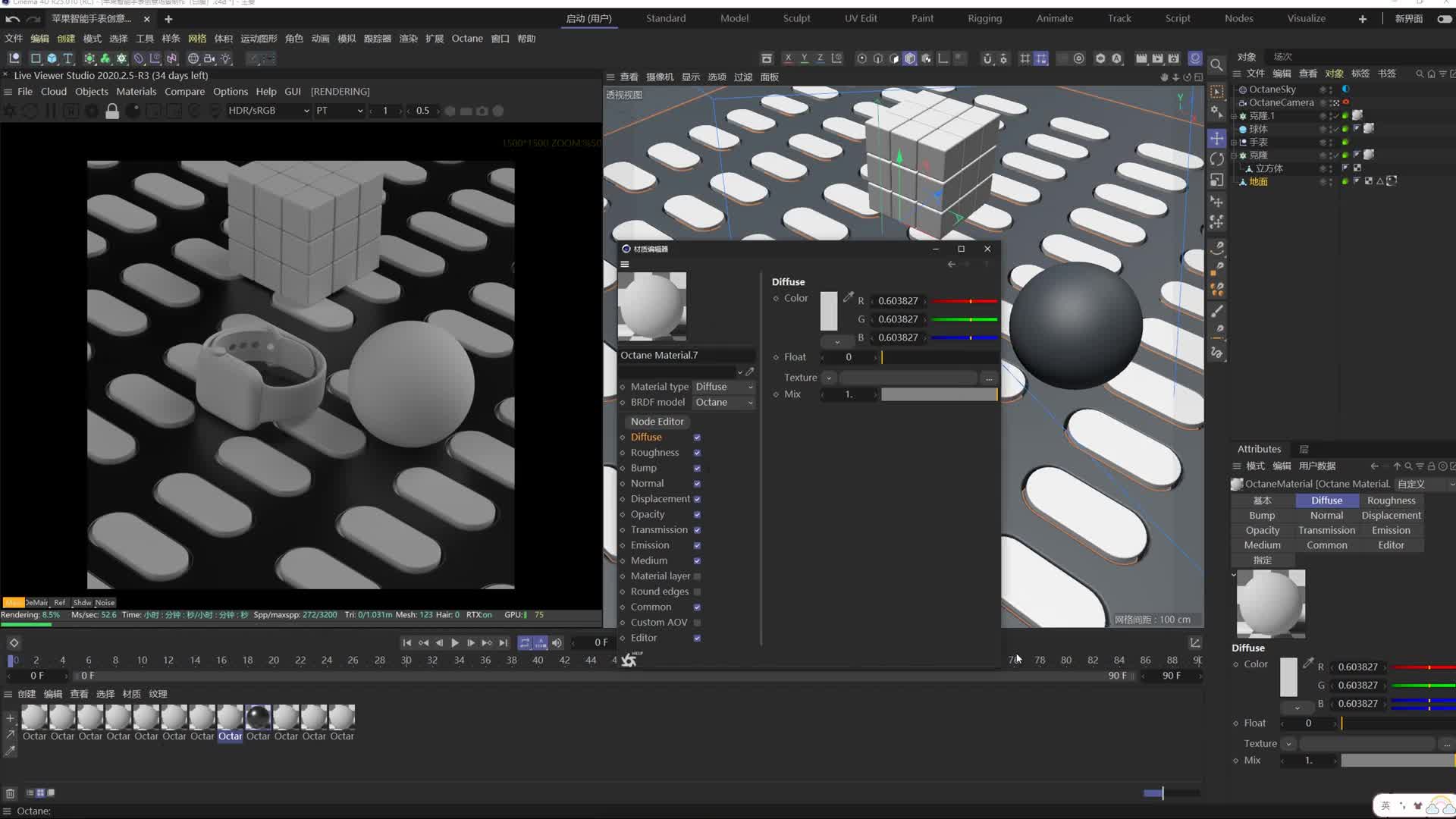Render to picture viewer with clapperboard icon
1456x819 pixels.
(x=1157, y=58)
